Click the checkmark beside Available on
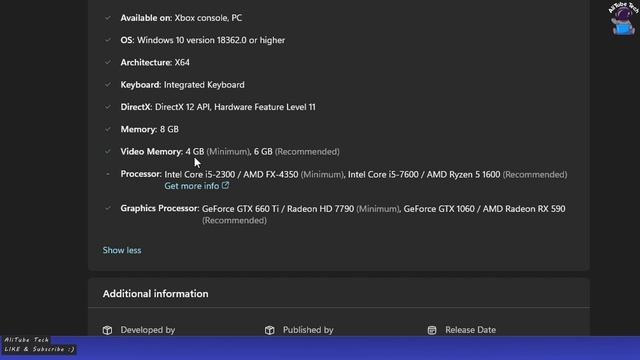 coord(108,18)
